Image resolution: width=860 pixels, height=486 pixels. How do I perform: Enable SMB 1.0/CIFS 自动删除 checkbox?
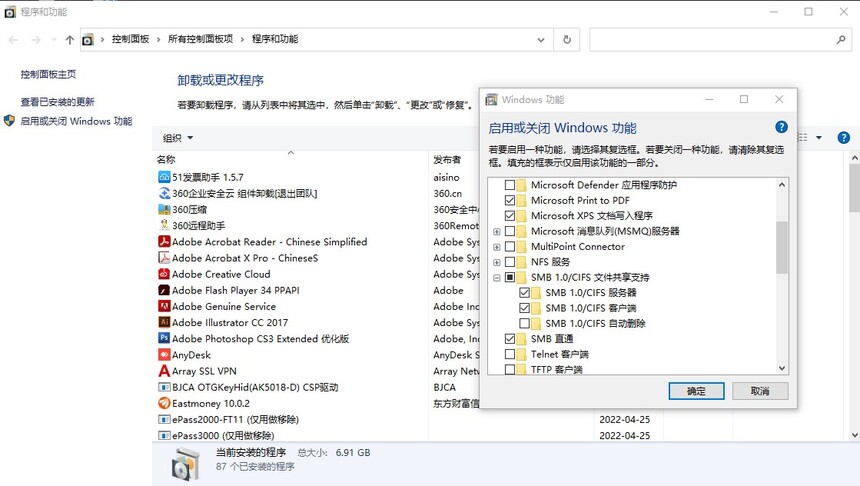tap(524, 323)
